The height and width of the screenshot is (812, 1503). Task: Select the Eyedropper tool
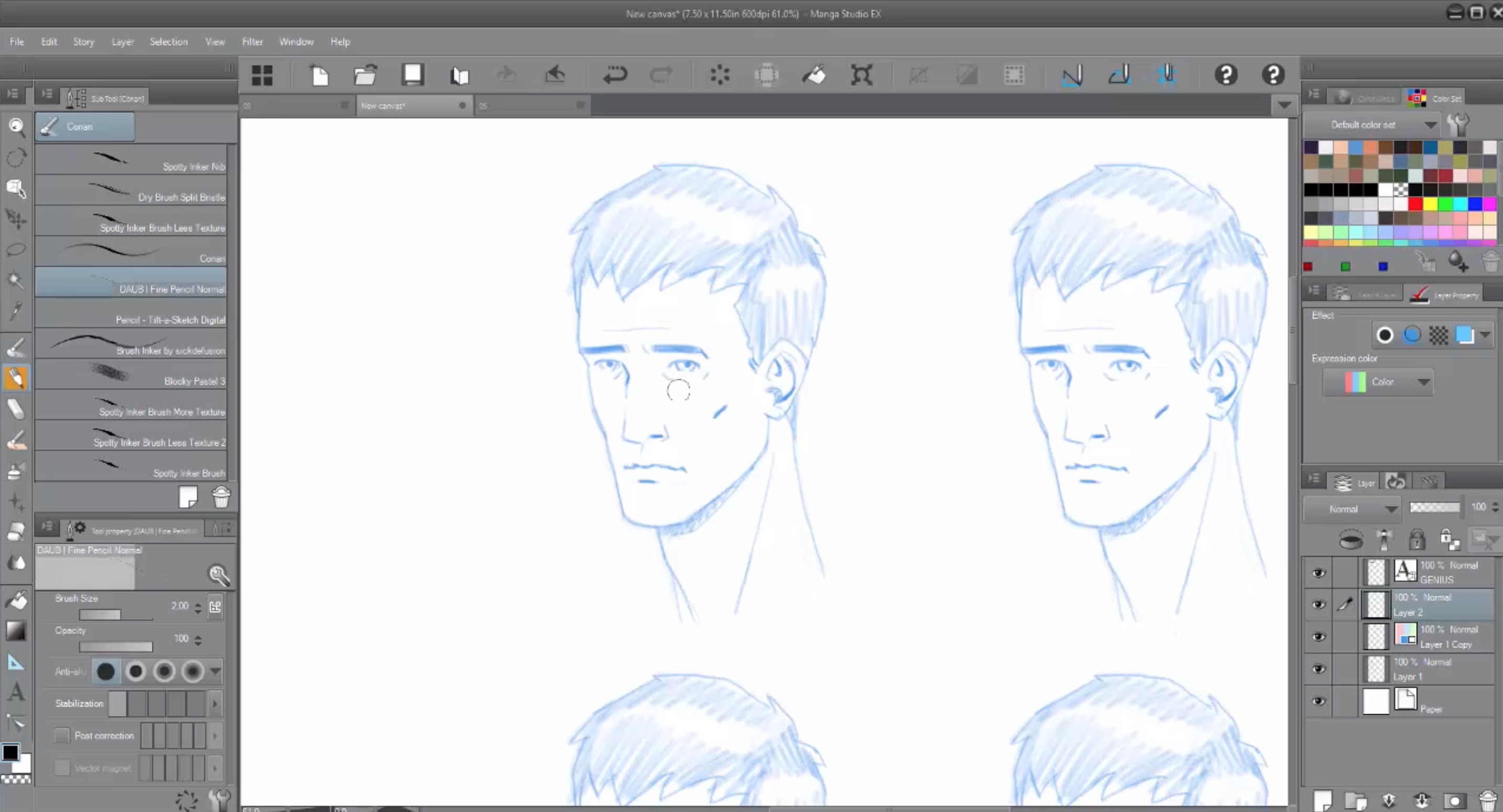(x=16, y=311)
